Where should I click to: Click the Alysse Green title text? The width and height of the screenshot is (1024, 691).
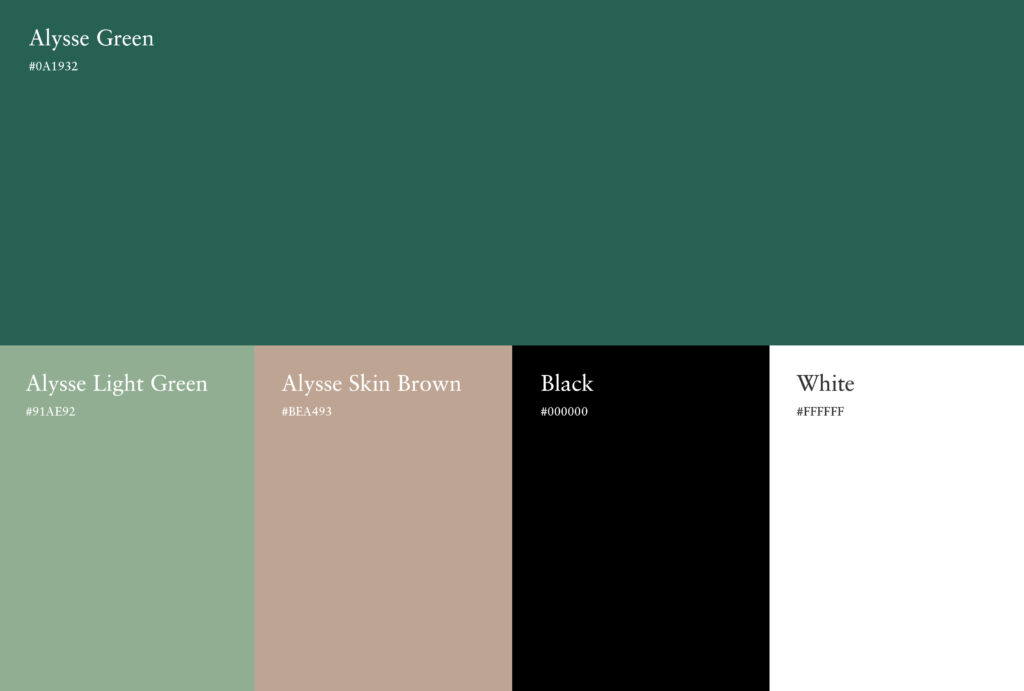pos(91,38)
